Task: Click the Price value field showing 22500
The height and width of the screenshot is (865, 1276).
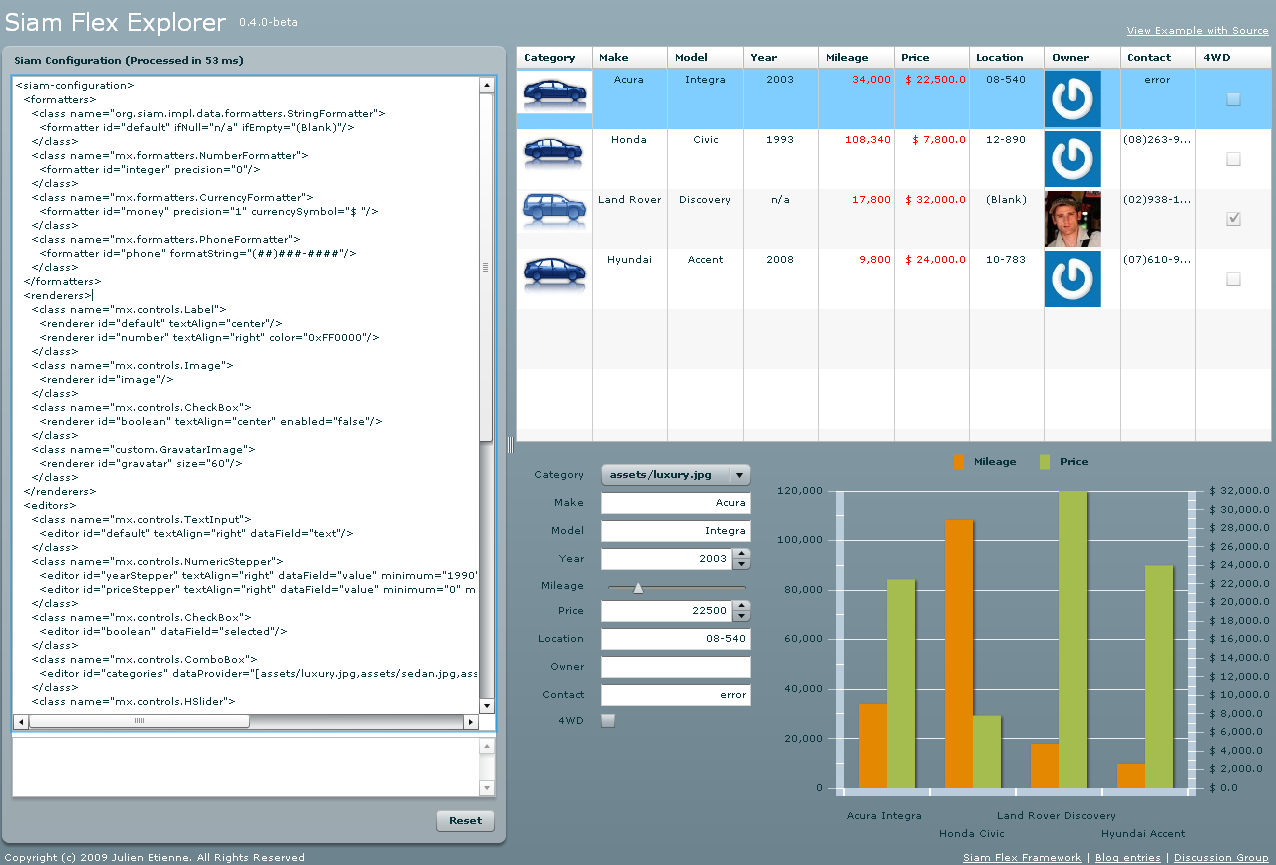Action: pos(667,611)
